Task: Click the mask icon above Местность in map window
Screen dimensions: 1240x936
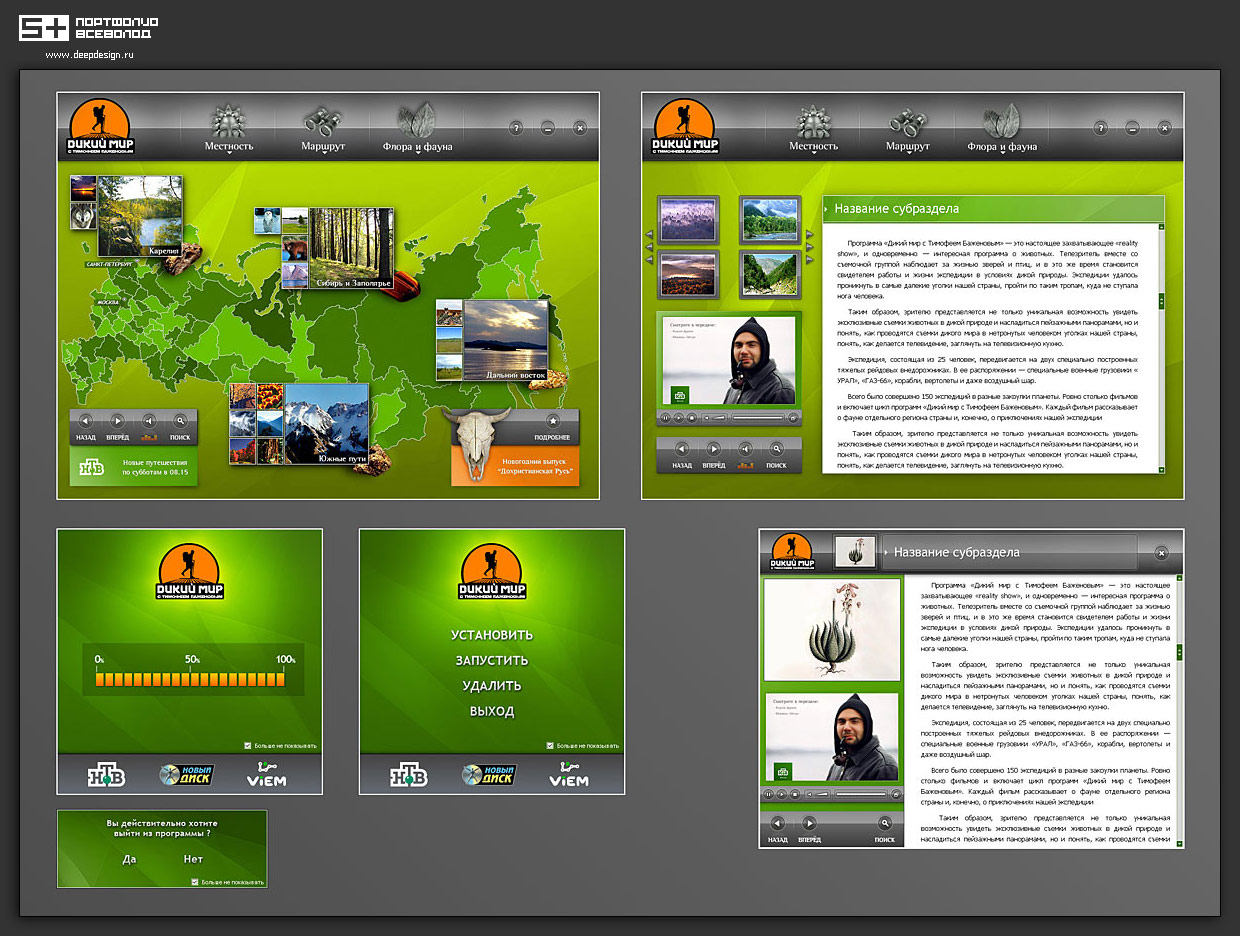Action: pos(229,121)
